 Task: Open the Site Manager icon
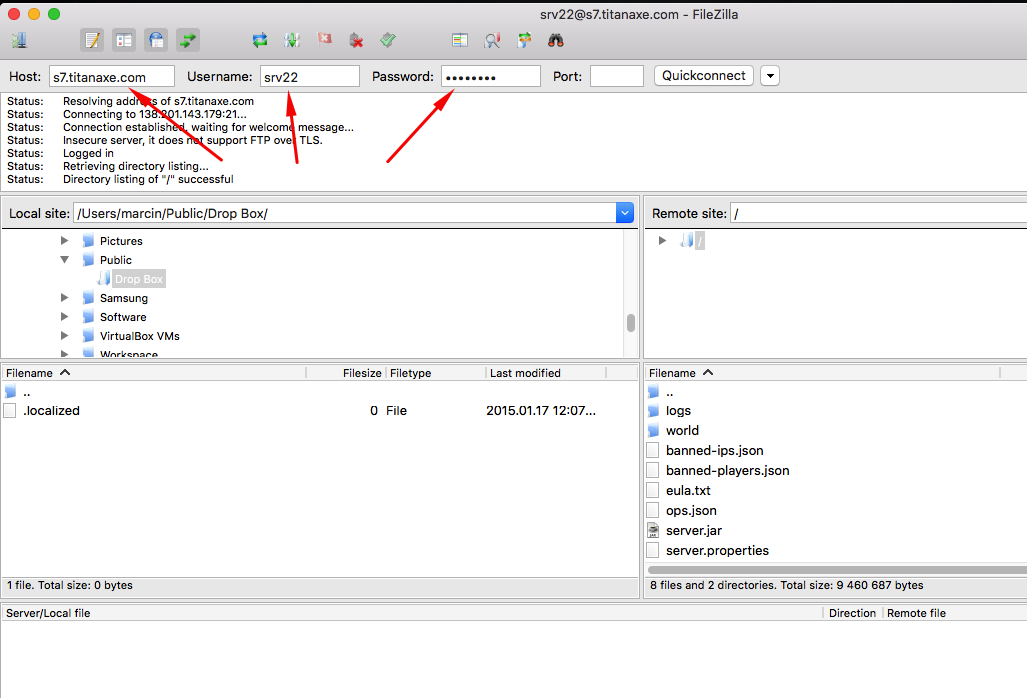pos(19,41)
